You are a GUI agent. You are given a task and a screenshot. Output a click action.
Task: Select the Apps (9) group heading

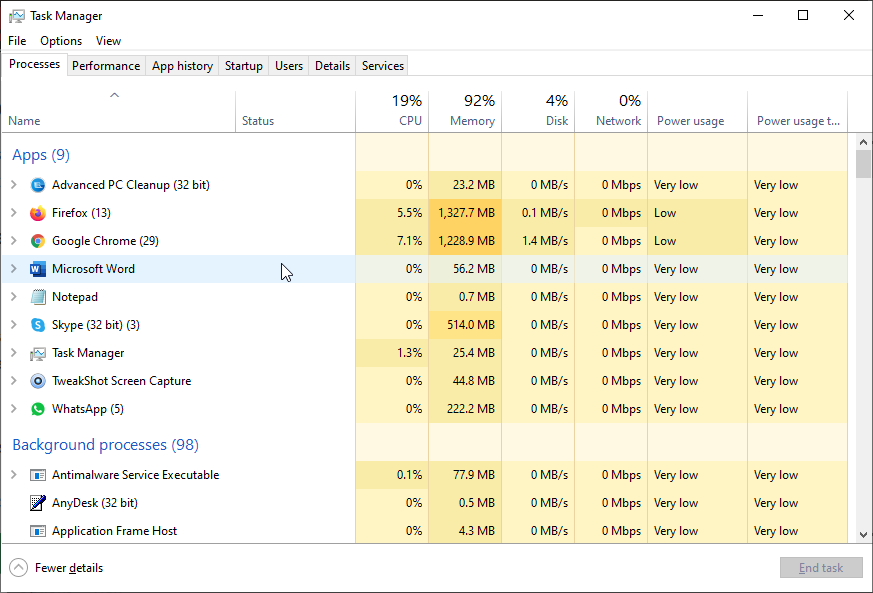[x=41, y=155]
